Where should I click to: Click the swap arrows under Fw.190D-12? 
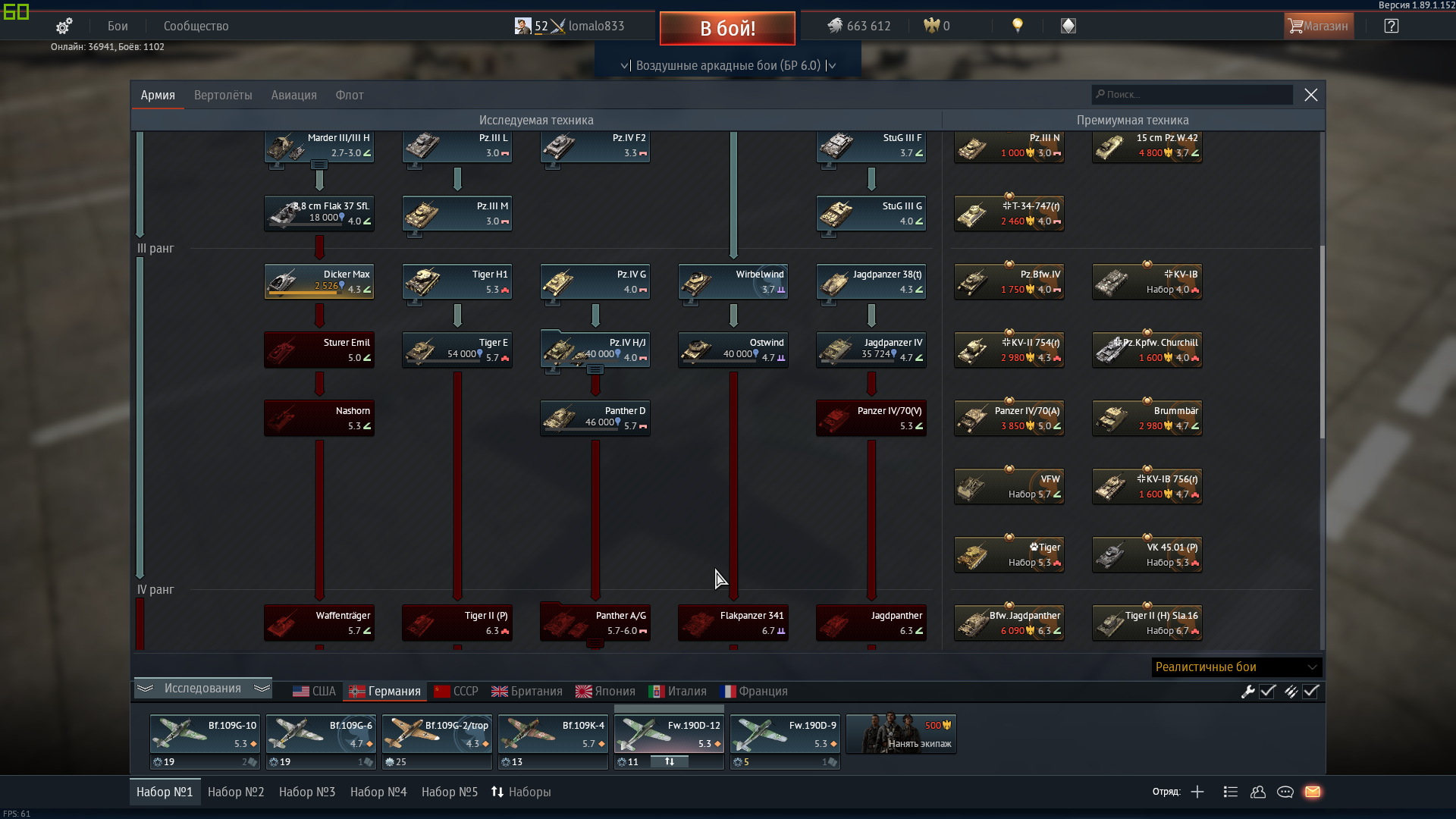tap(670, 761)
